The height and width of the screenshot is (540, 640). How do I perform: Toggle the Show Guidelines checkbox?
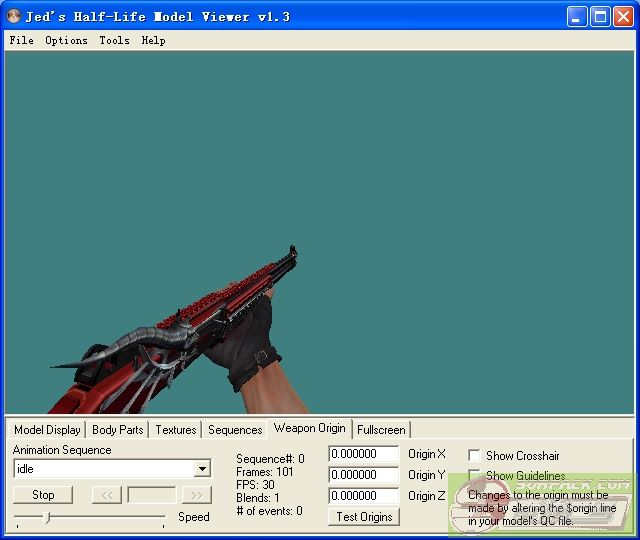coord(474,475)
